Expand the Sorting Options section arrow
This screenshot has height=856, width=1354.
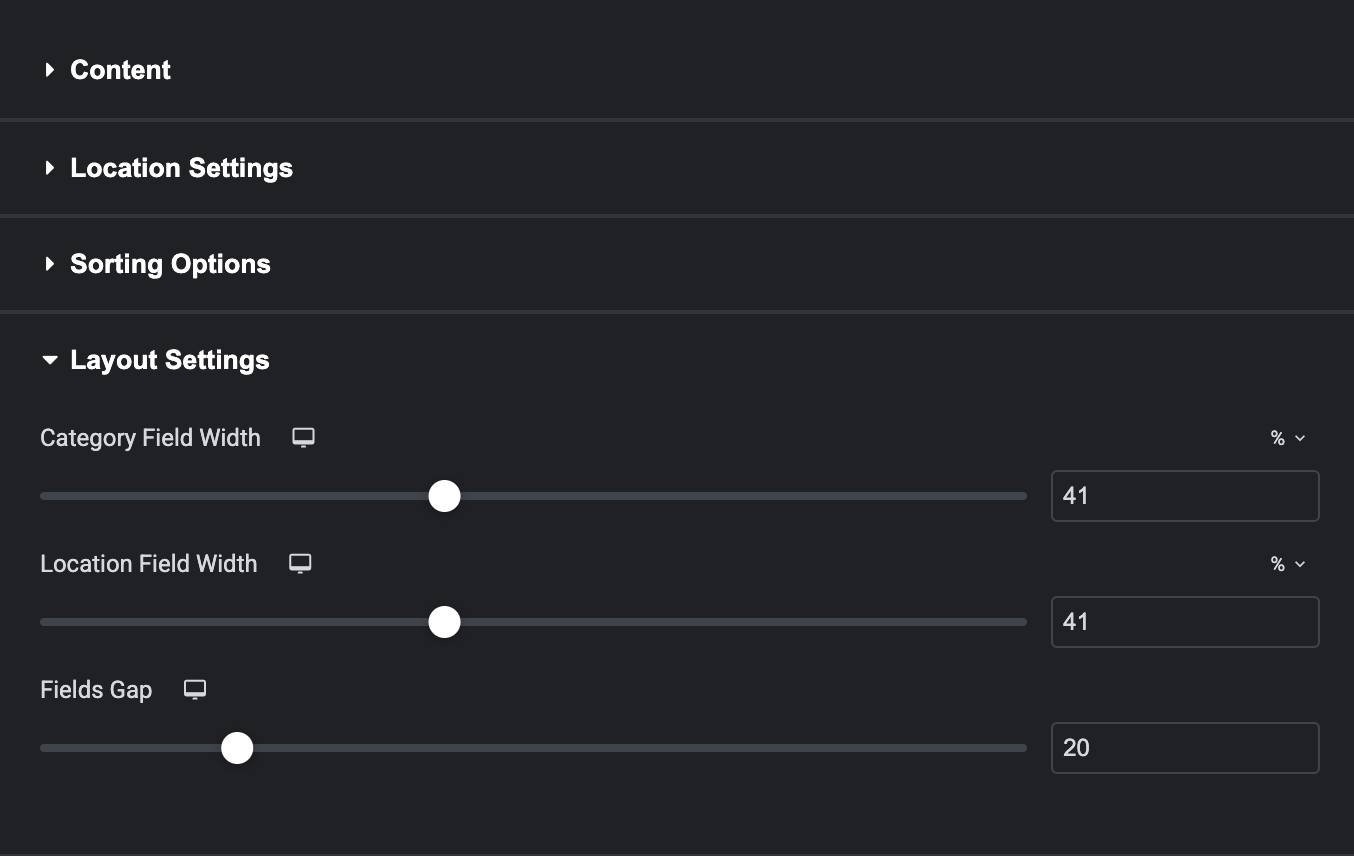[x=49, y=264]
